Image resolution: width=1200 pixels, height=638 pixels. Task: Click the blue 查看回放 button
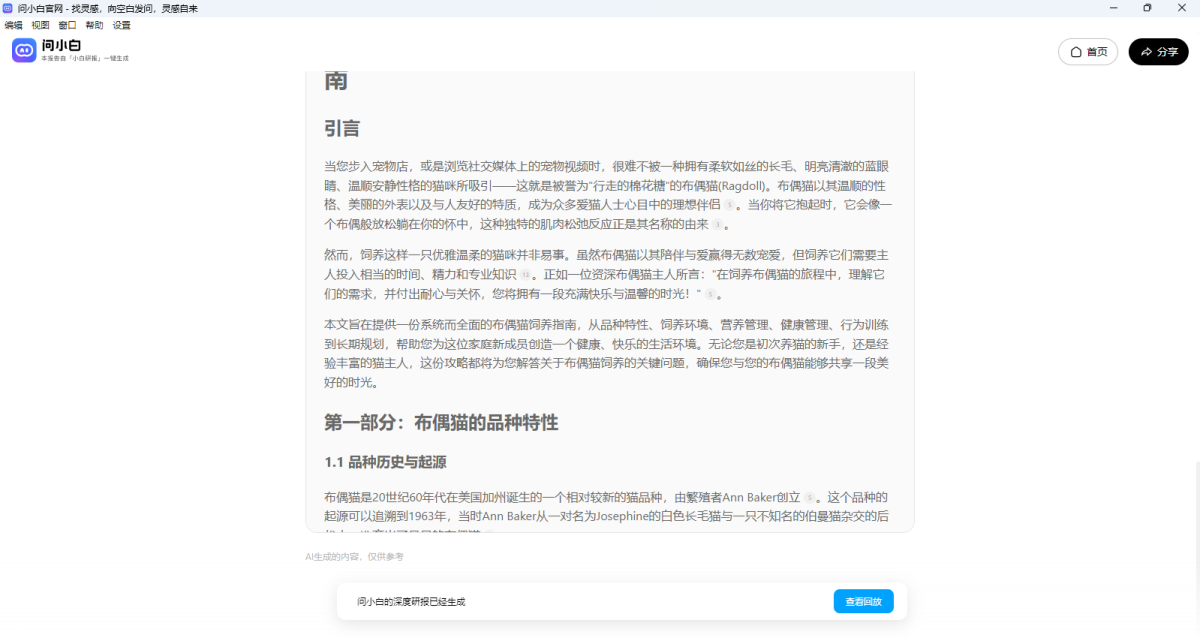coord(863,601)
